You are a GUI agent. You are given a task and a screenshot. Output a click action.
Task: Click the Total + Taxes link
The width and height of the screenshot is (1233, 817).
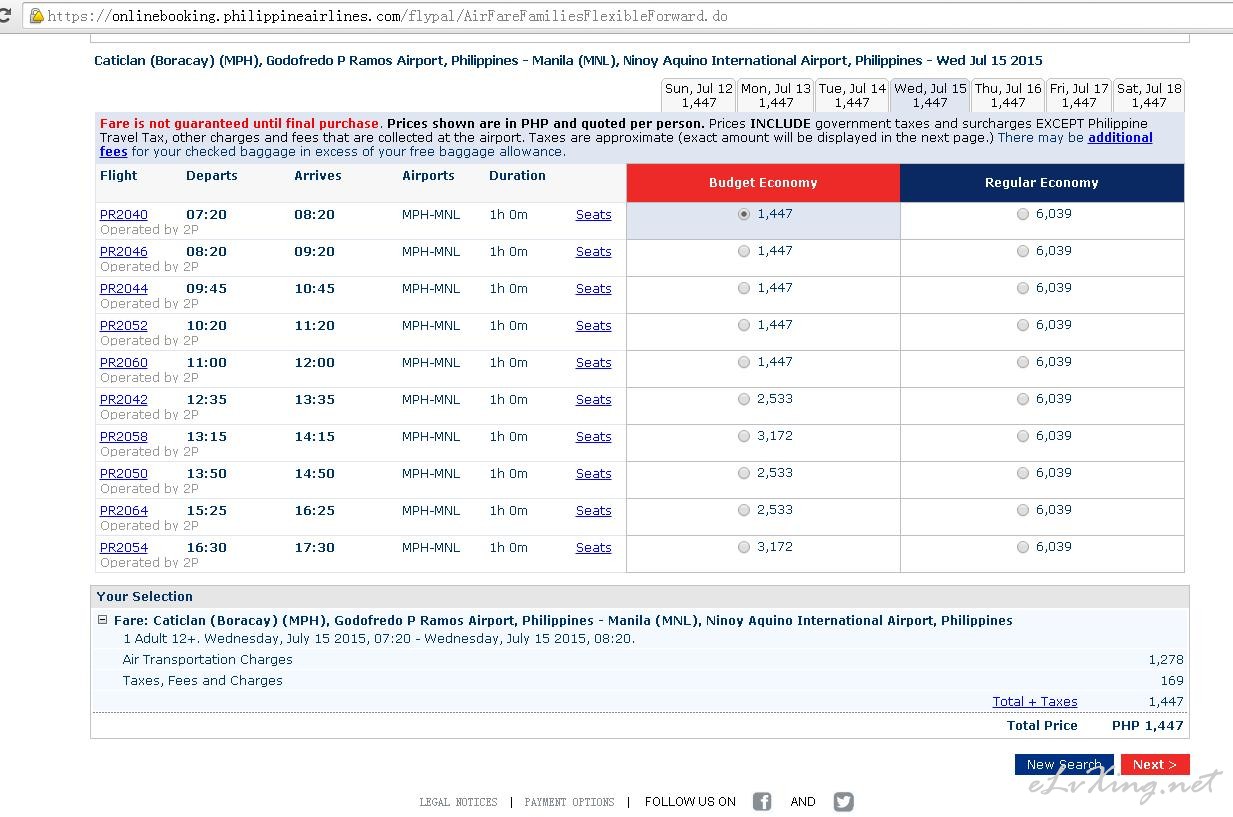coord(1035,702)
